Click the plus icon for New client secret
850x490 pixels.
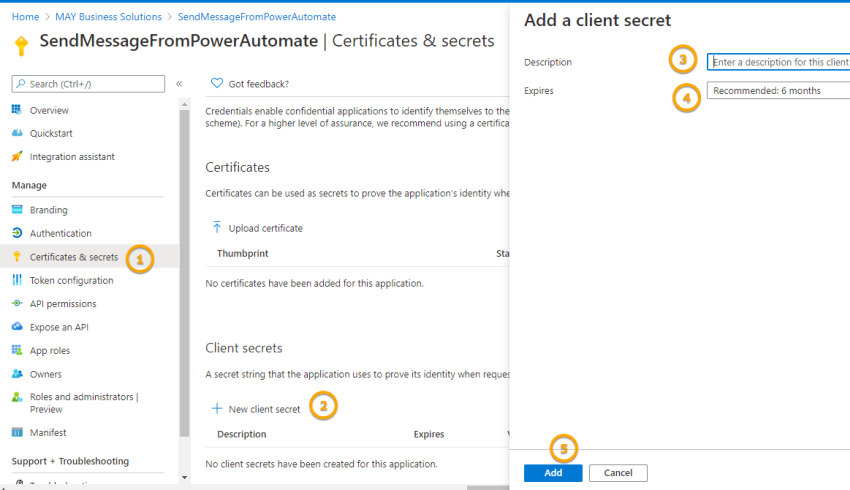(x=217, y=408)
